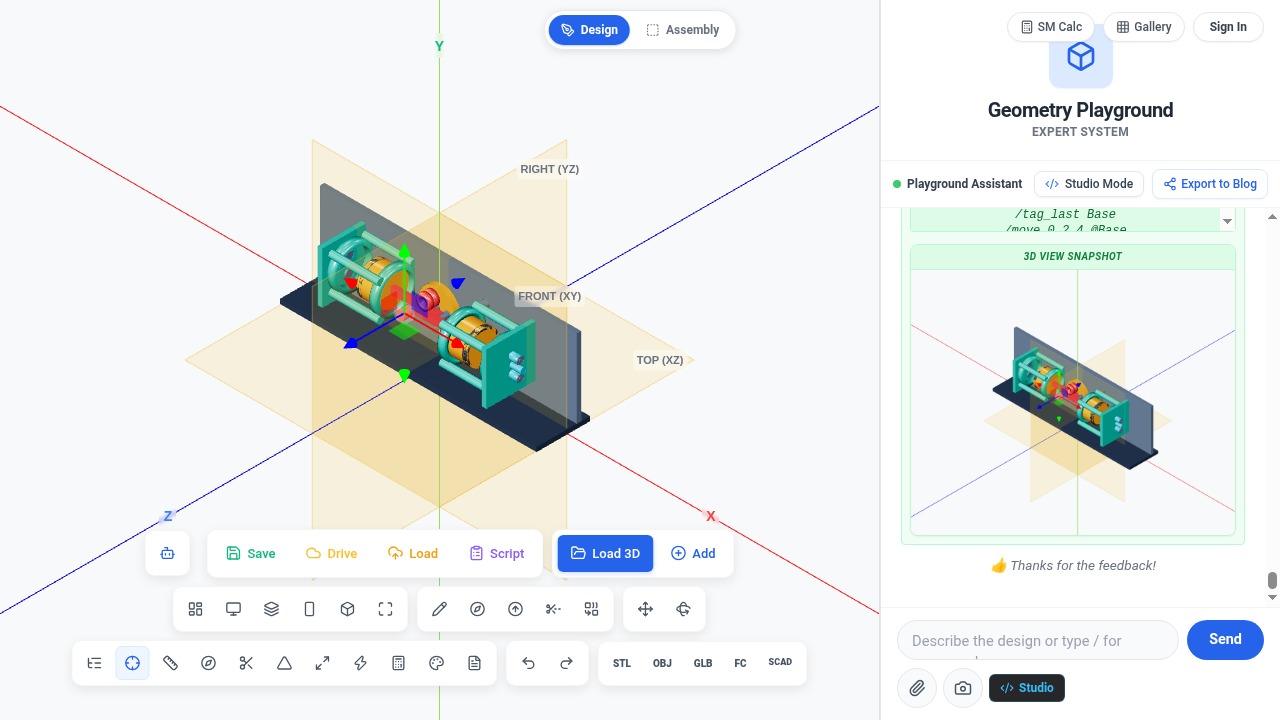Switch to the Design tab

(589, 30)
